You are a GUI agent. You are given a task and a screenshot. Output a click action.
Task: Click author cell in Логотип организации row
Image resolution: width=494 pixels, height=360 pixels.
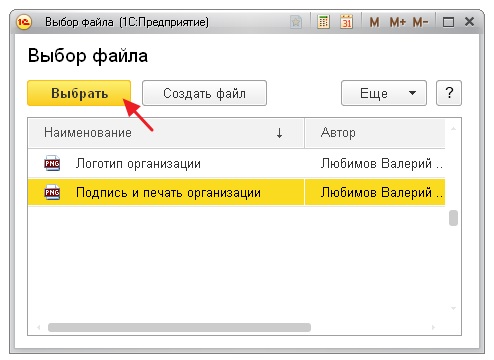(x=375, y=163)
